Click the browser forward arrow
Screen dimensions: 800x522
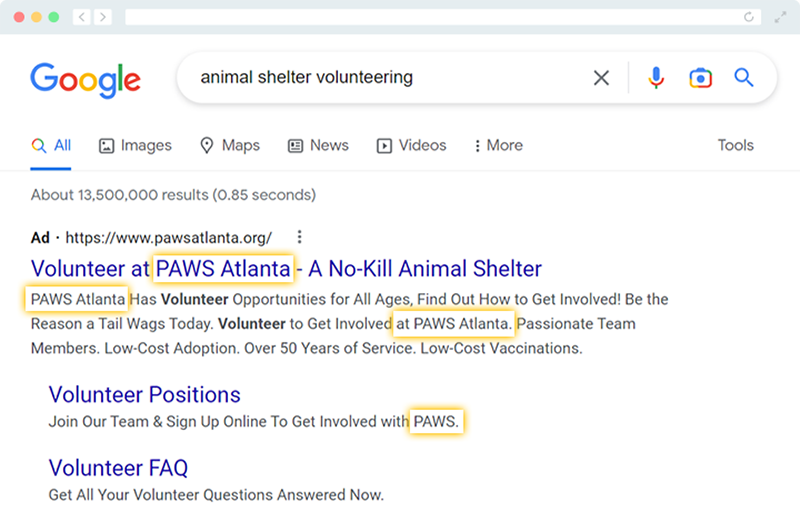click(x=103, y=17)
